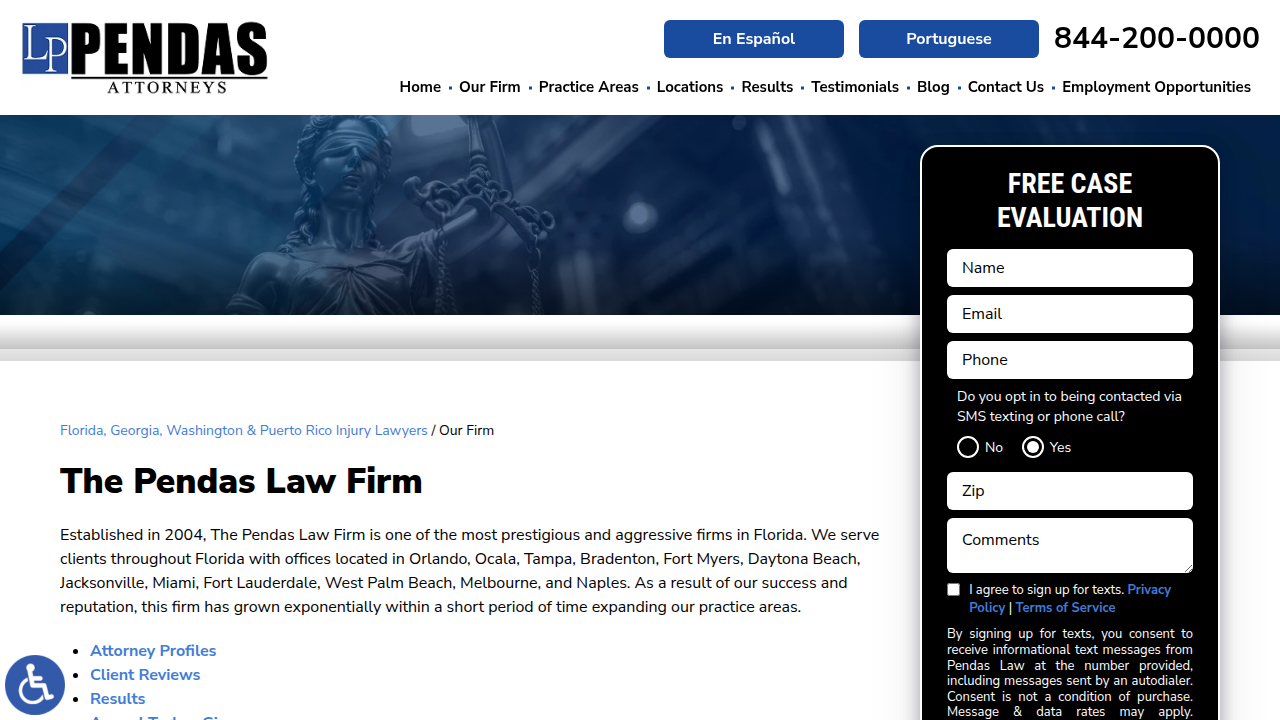Open the Client Reviews link
This screenshot has height=720, width=1280.
point(145,675)
